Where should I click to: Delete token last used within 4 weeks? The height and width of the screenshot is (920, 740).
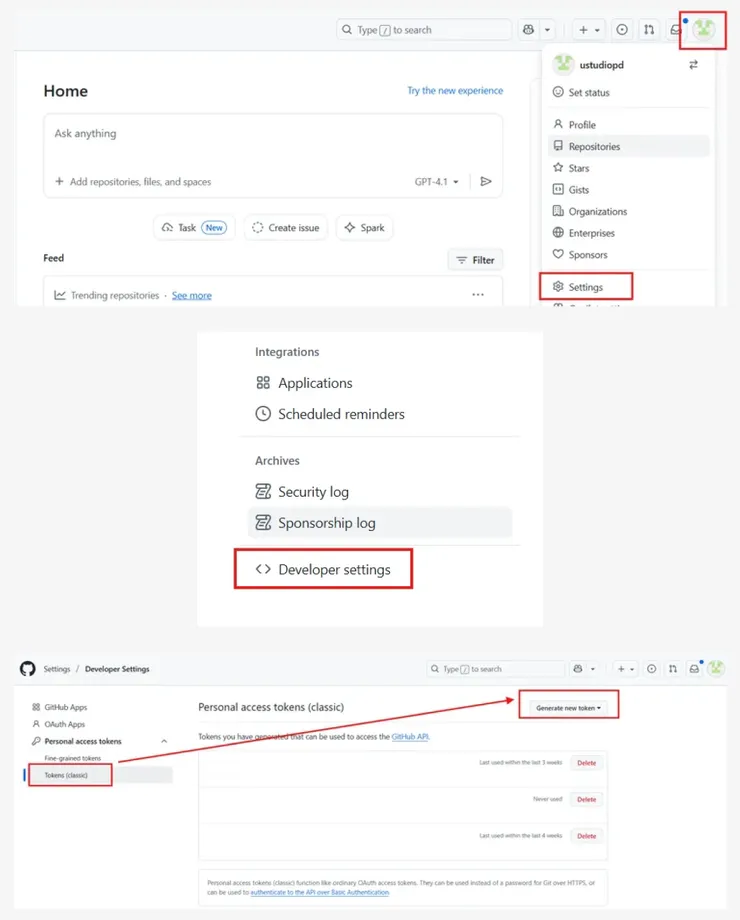(x=586, y=836)
